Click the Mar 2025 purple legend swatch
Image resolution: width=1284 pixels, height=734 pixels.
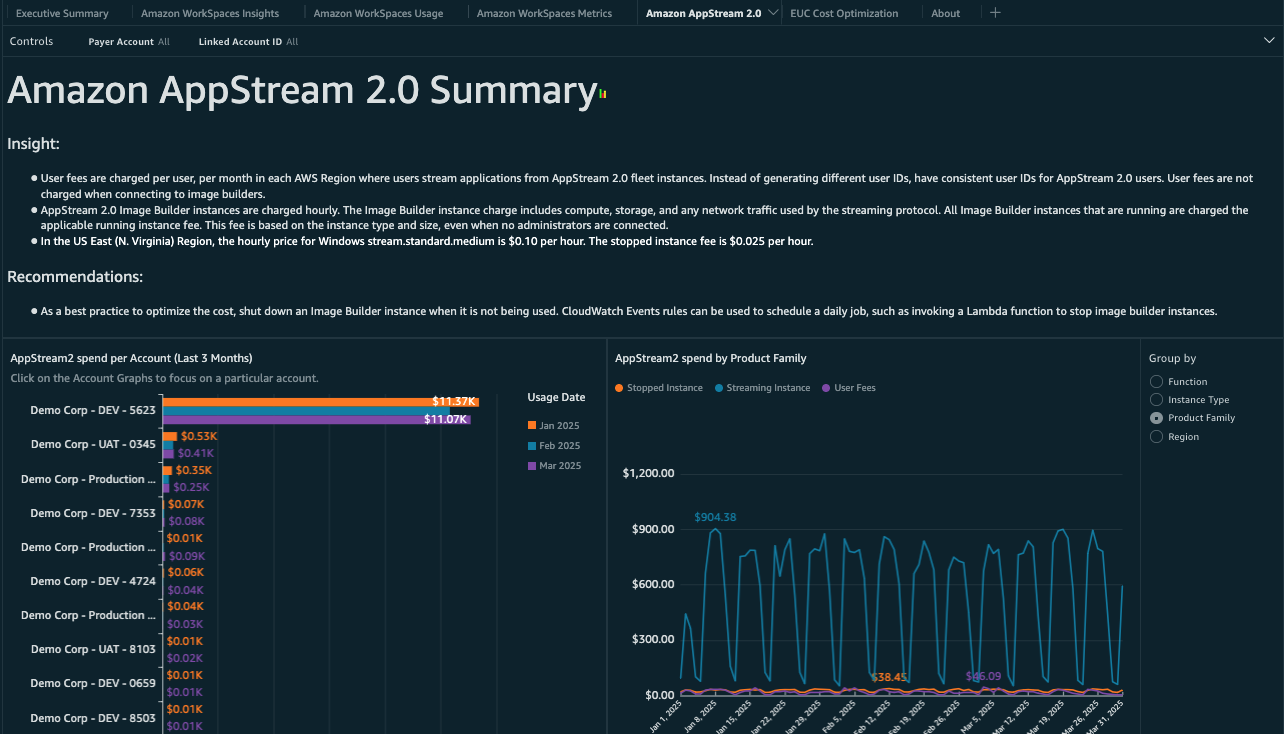click(532, 465)
